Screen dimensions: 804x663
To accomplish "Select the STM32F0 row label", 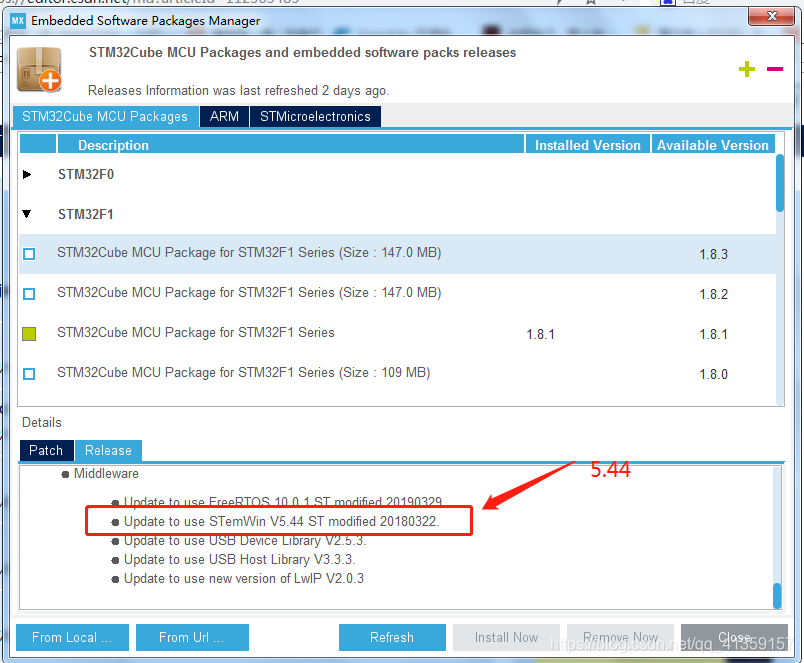I will tap(86, 174).
